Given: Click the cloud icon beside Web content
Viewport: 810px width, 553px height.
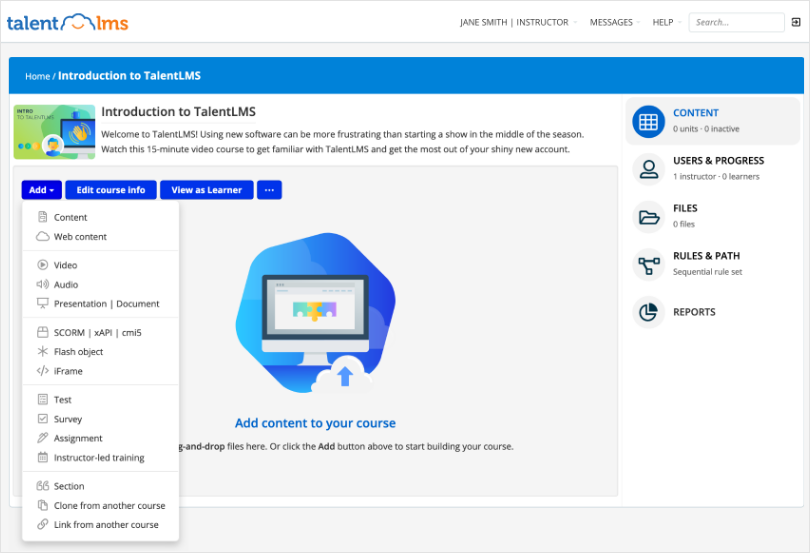Looking at the screenshot, I should click(43, 236).
